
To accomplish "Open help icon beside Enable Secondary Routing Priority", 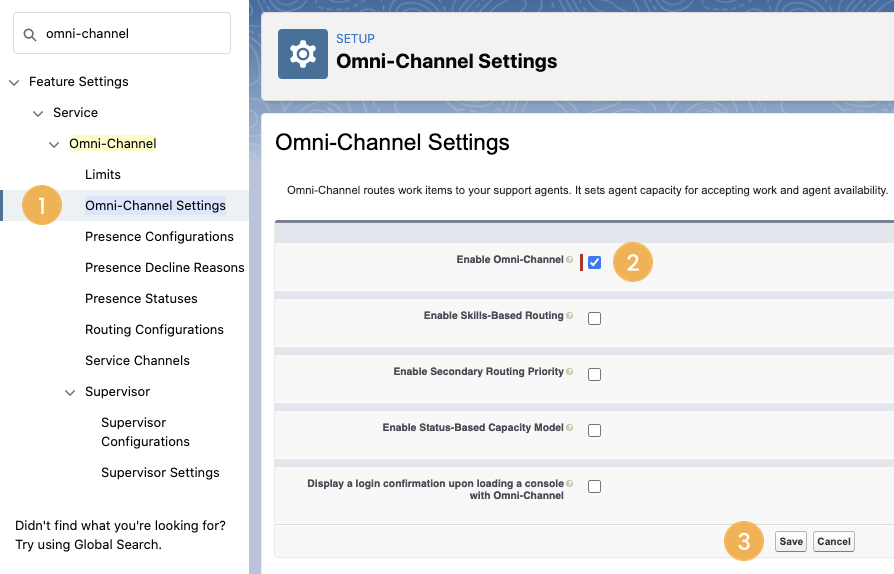I will click(569, 372).
